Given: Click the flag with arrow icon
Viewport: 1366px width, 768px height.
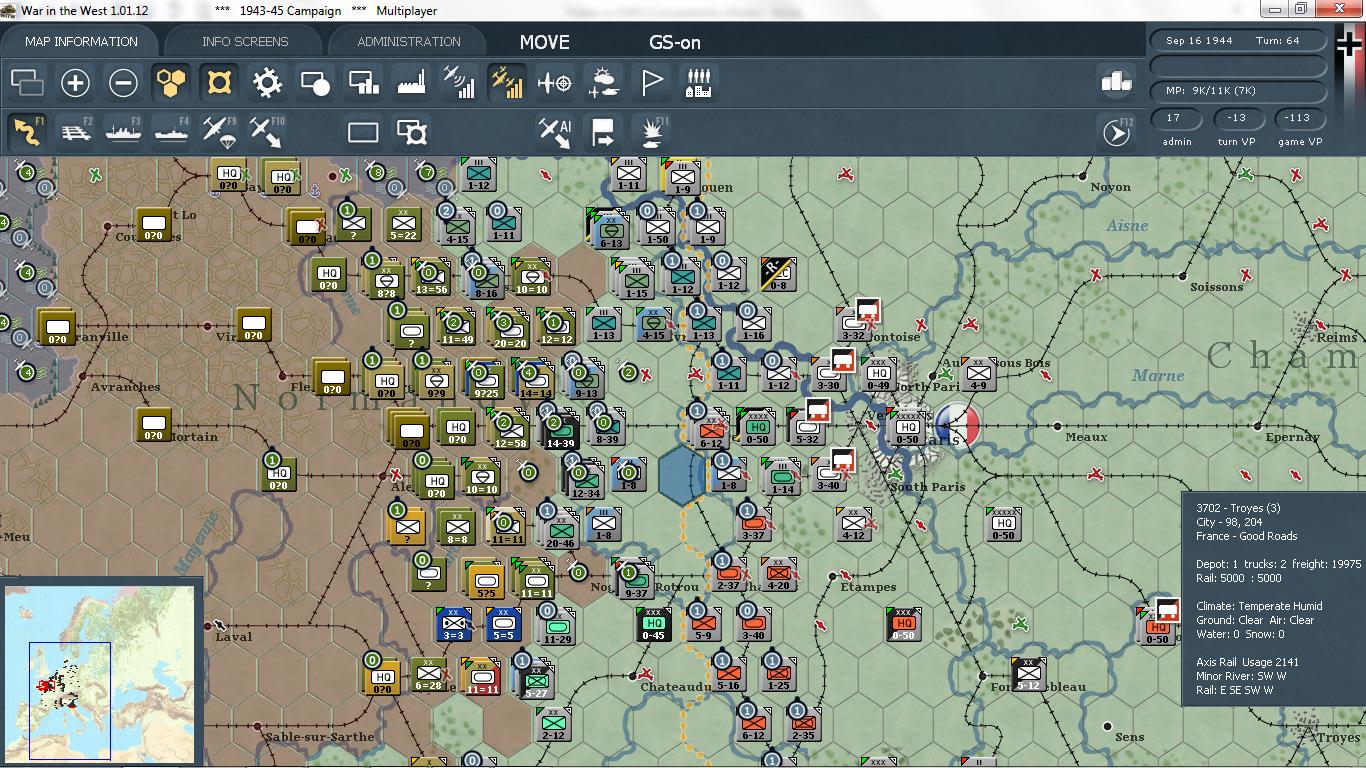Looking at the screenshot, I should (603, 131).
